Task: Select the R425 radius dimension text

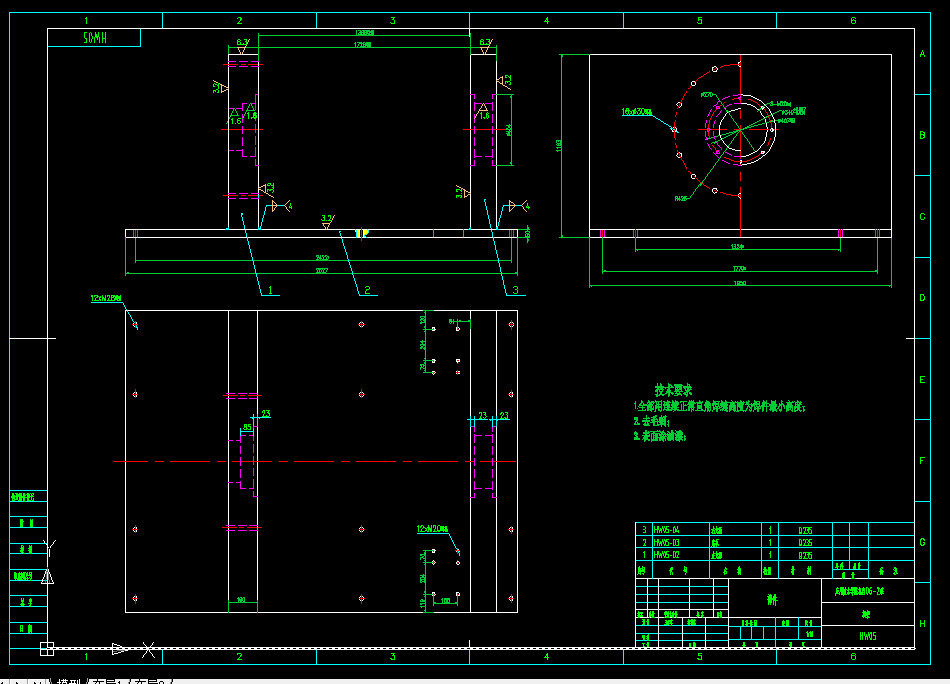Action: click(x=681, y=198)
